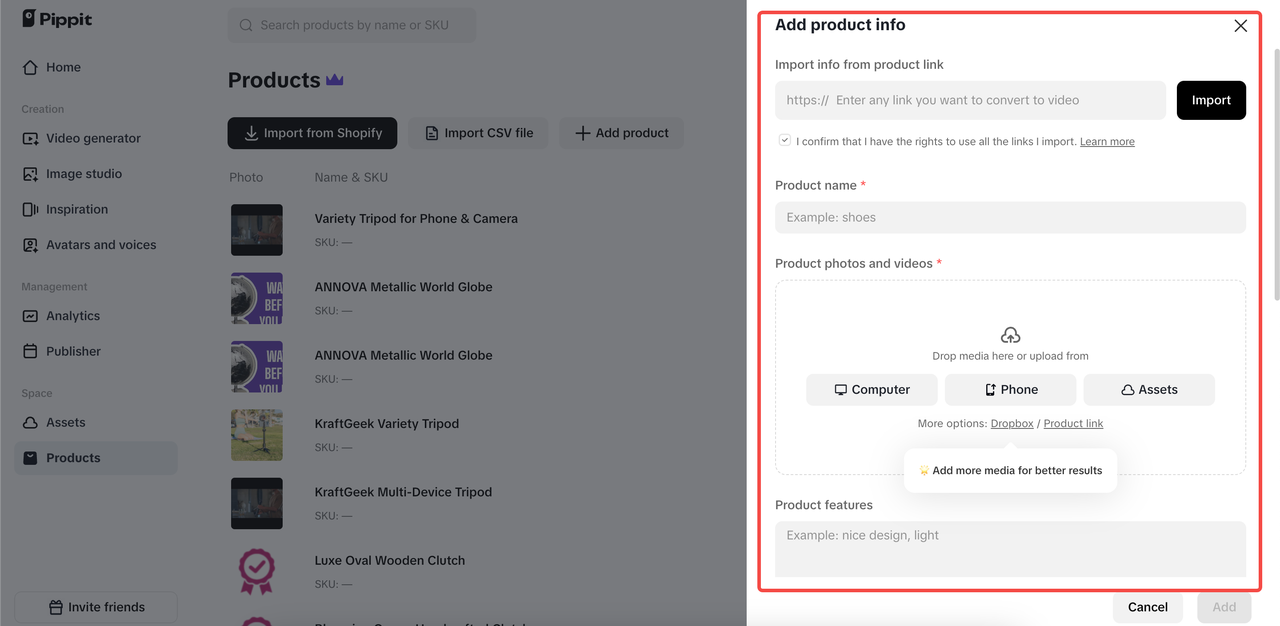
Task: Open the Learn more link
Action: pos(1106,141)
